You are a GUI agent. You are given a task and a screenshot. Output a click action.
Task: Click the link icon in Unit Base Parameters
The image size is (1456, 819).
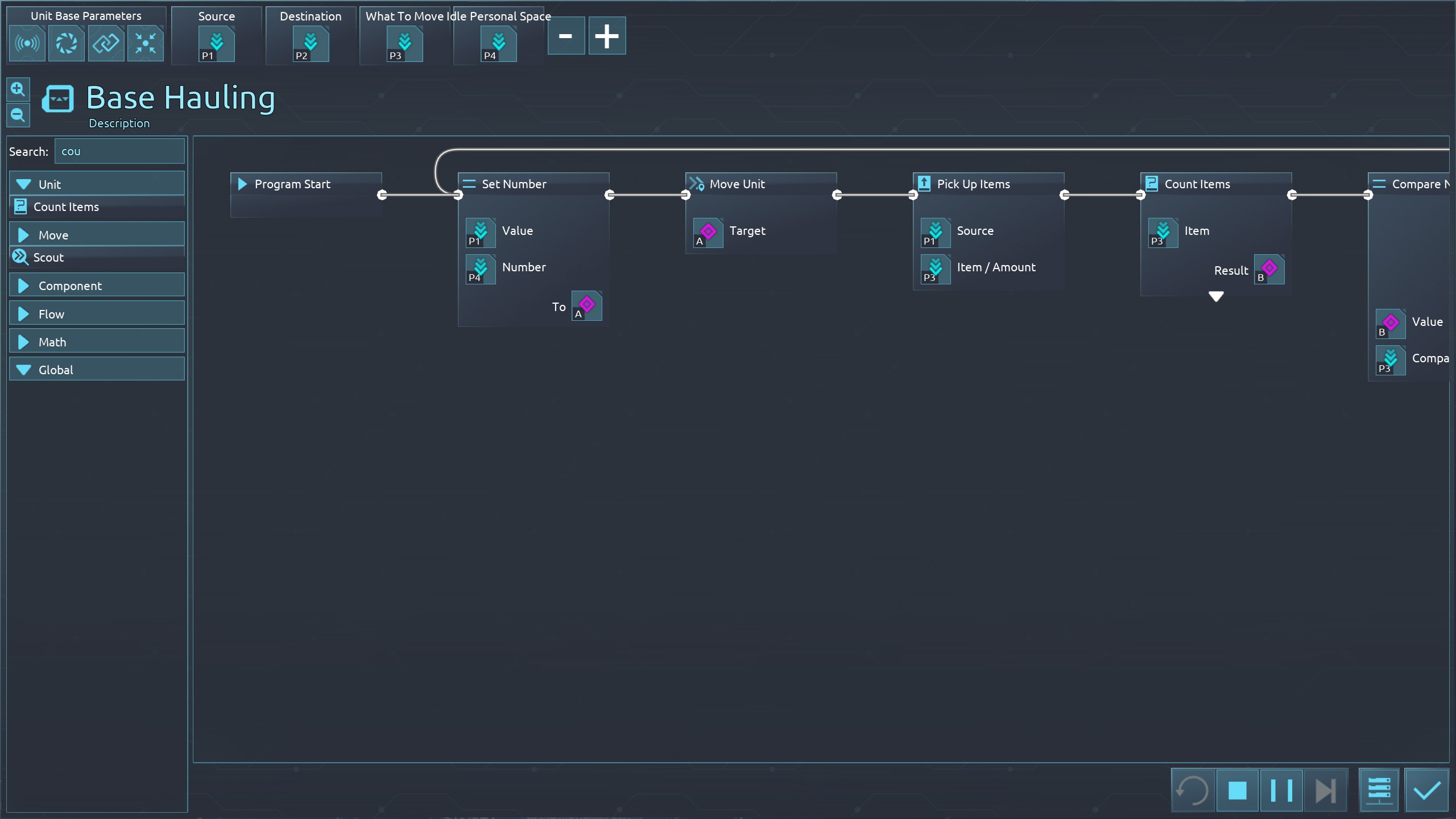click(106, 43)
